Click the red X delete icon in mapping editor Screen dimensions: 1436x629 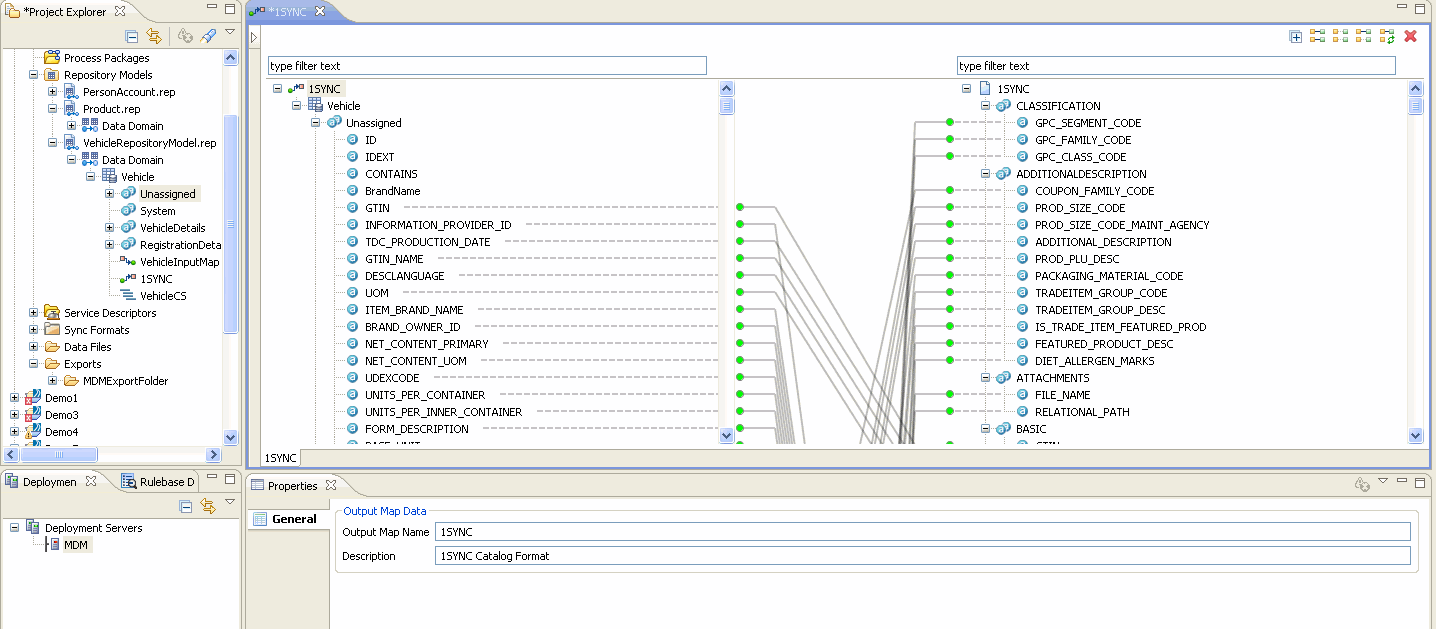pos(1411,37)
